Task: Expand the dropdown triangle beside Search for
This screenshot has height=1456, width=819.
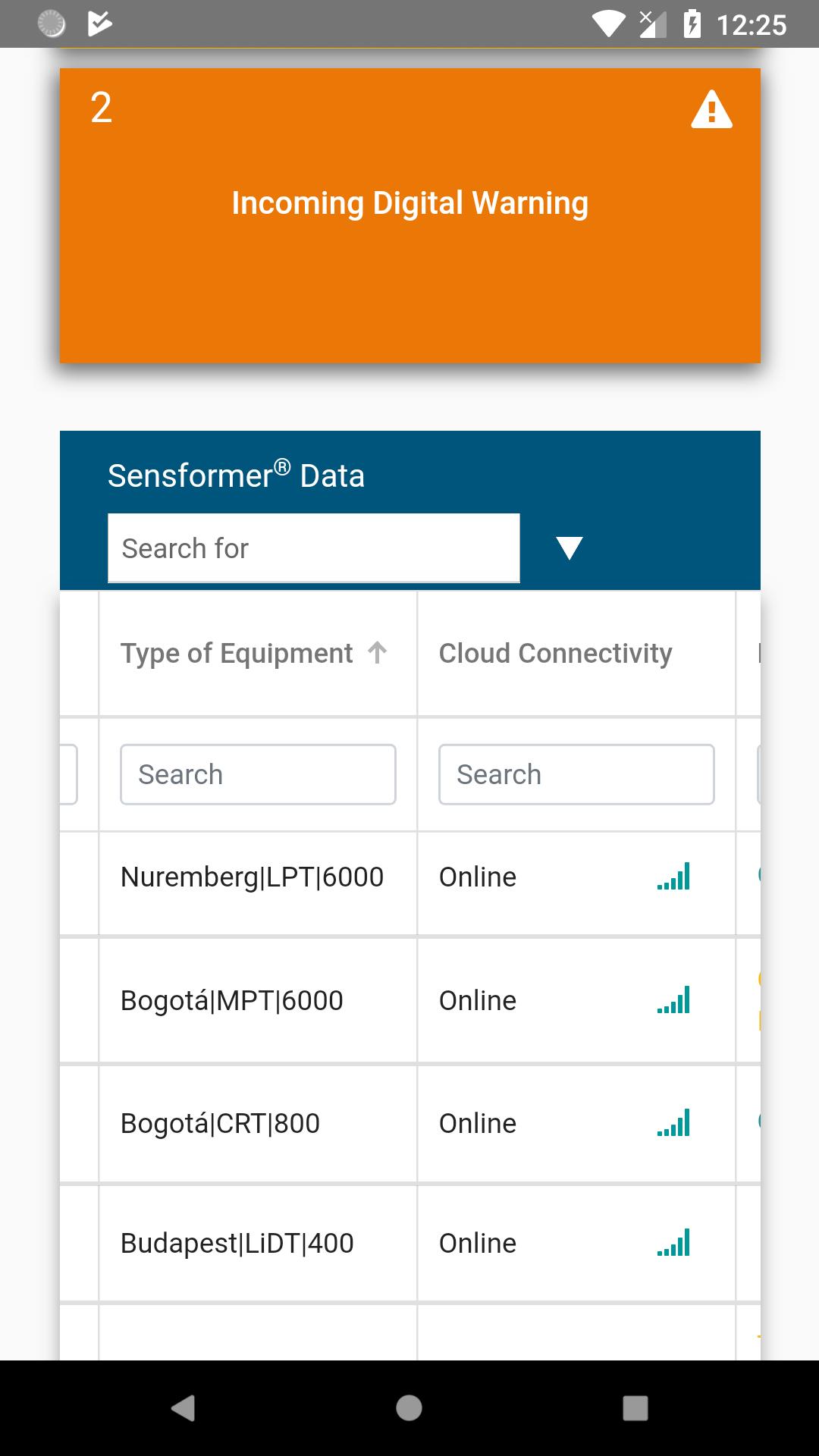Action: (x=569, y=548)
